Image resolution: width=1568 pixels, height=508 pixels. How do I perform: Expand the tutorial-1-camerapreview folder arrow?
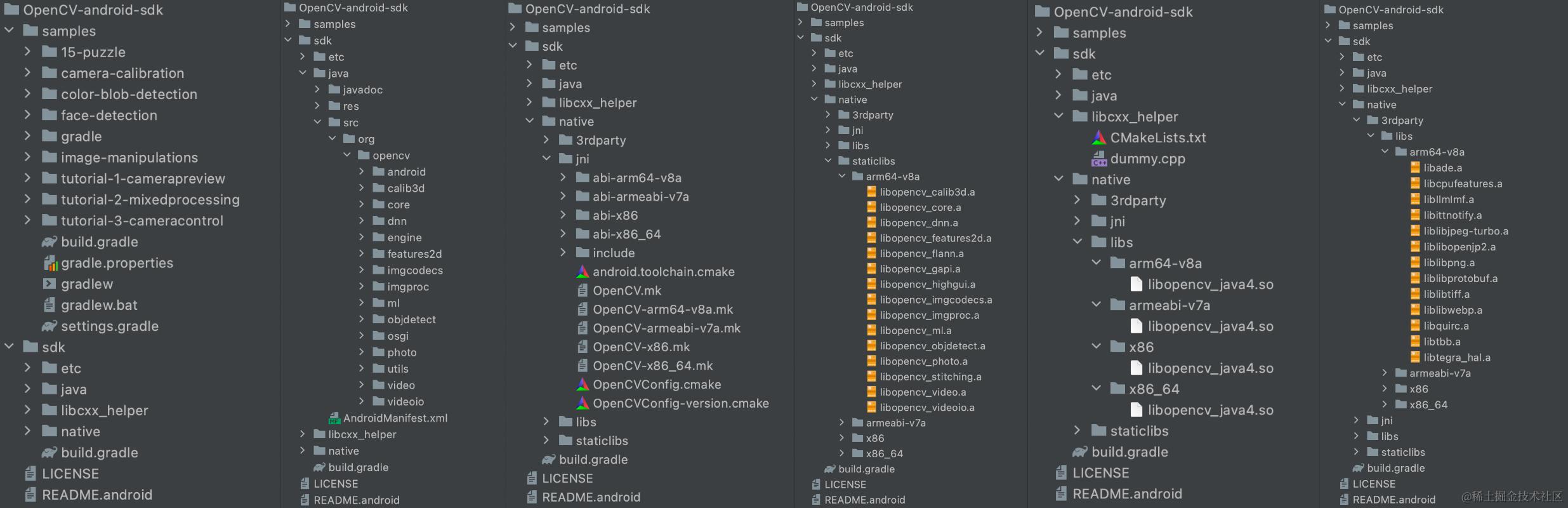[27, 178]
